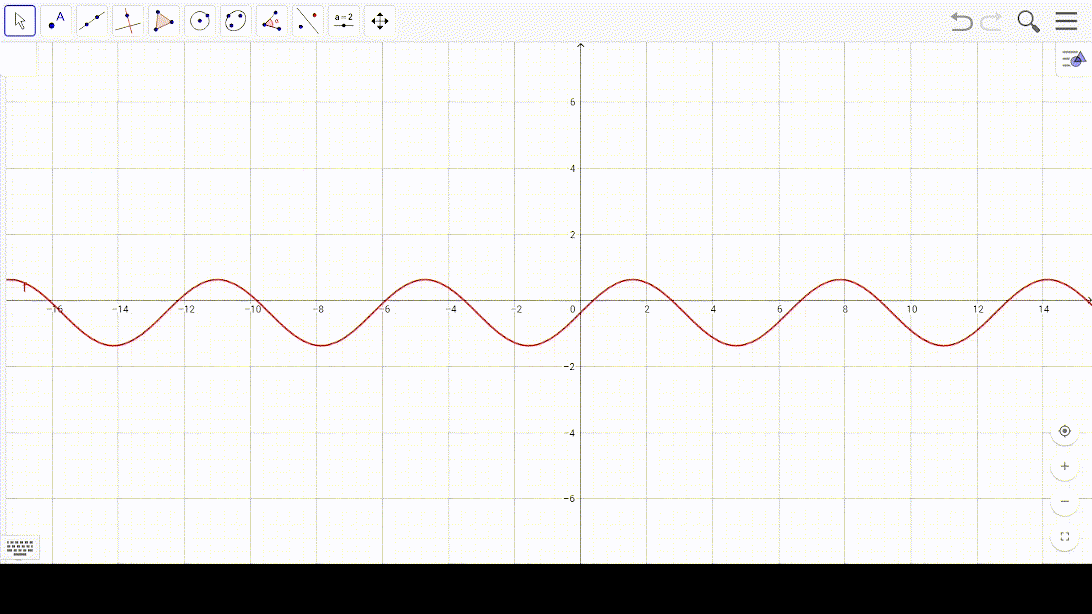The width and height of the screenshot is (1092, 614).
Task: Toggle the style bar panel
Action: point(1073,60)
